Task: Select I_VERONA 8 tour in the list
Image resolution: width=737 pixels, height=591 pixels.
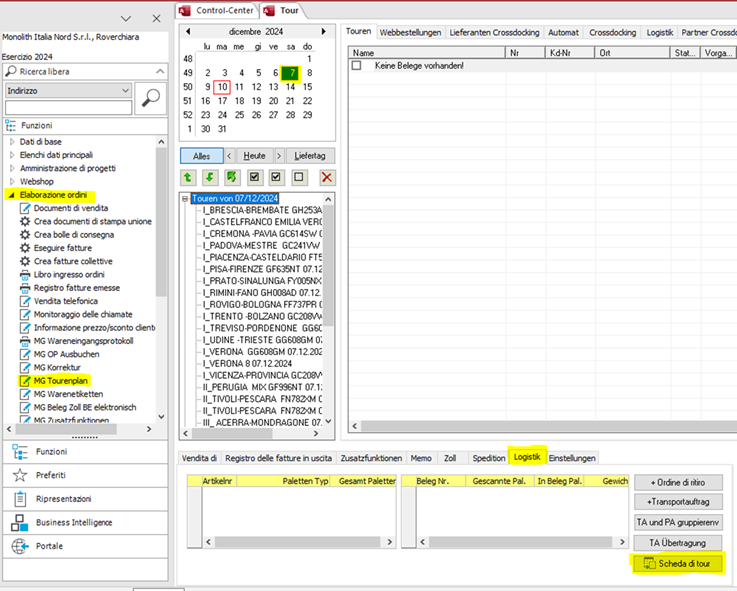Action: pyautogui.click(x=246, y=364)
